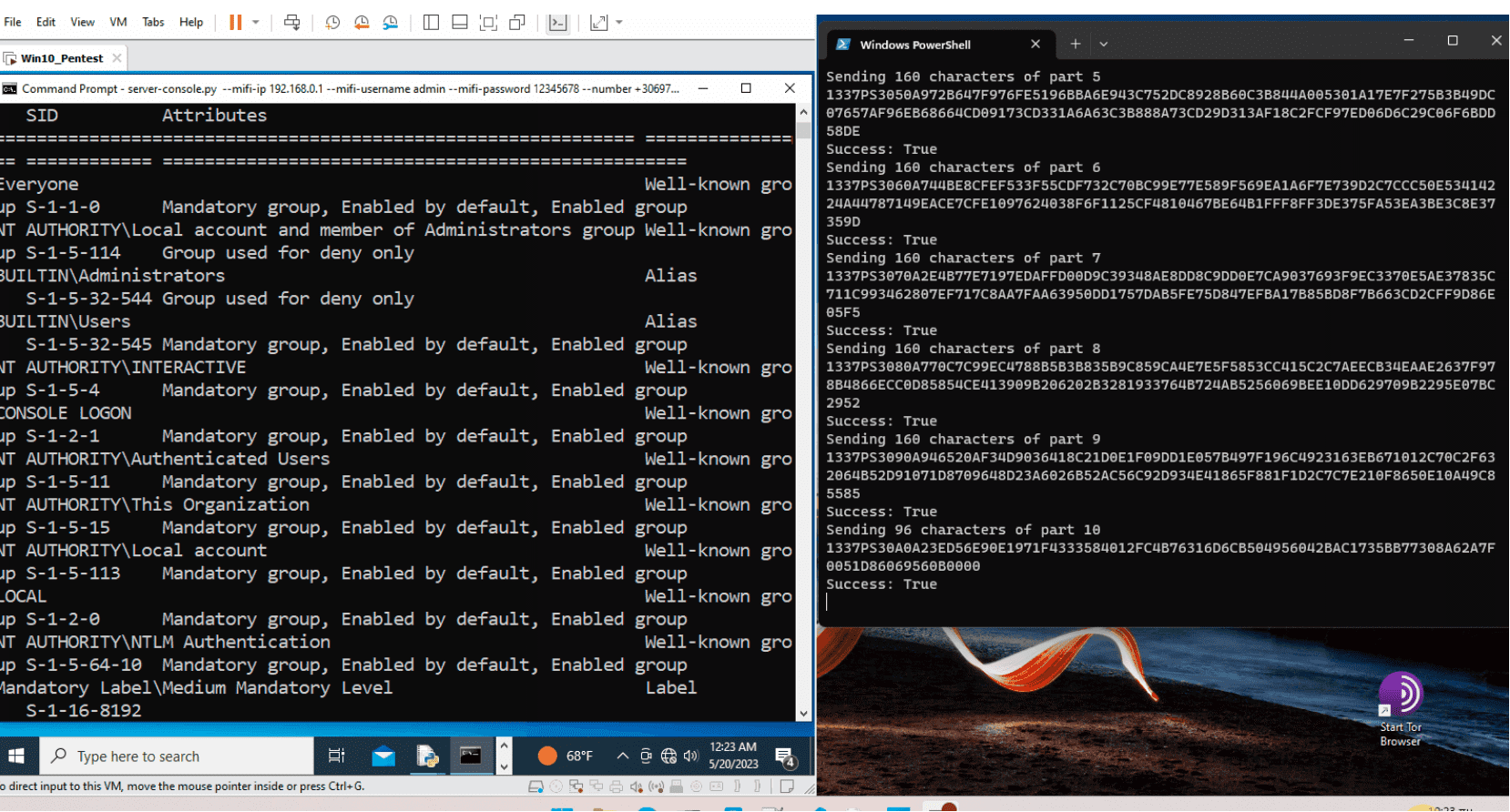The width and height of the screenshot is (1510, 812).
Task: Click VMware USB wireless device status icon
Action: [656, 787]
